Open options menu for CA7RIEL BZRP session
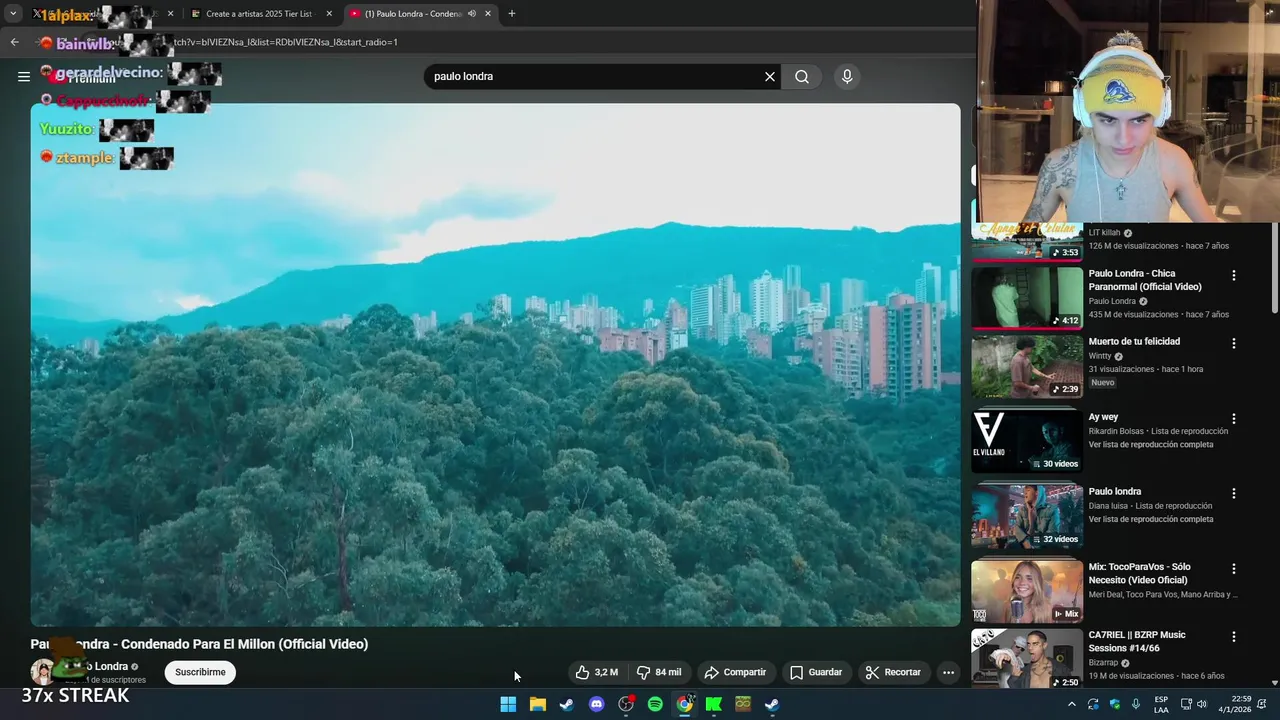 1234,636
